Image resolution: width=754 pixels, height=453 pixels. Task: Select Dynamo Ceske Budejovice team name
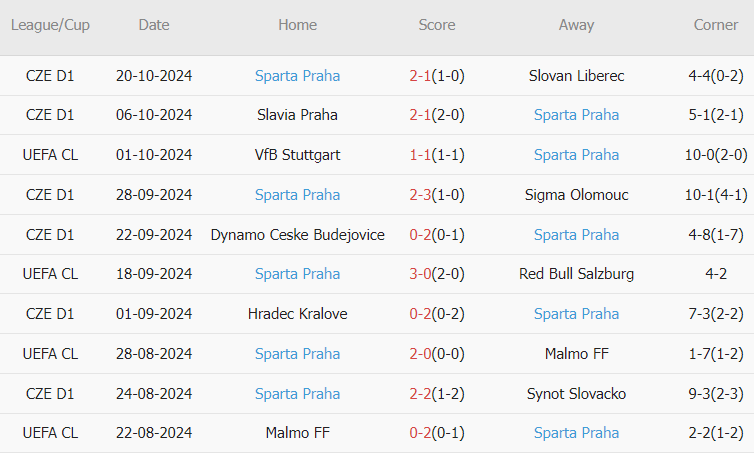click(x=297, y=235)
